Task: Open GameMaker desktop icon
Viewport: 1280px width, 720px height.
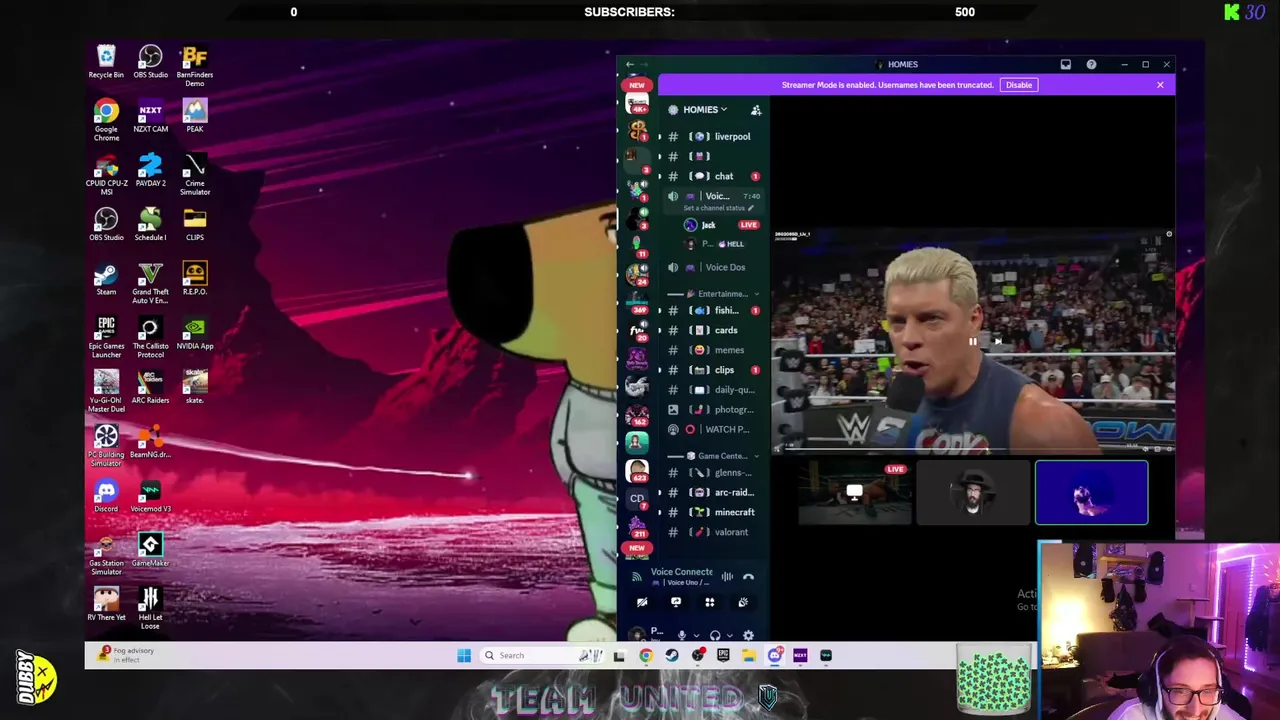Action: coord(150,549)
